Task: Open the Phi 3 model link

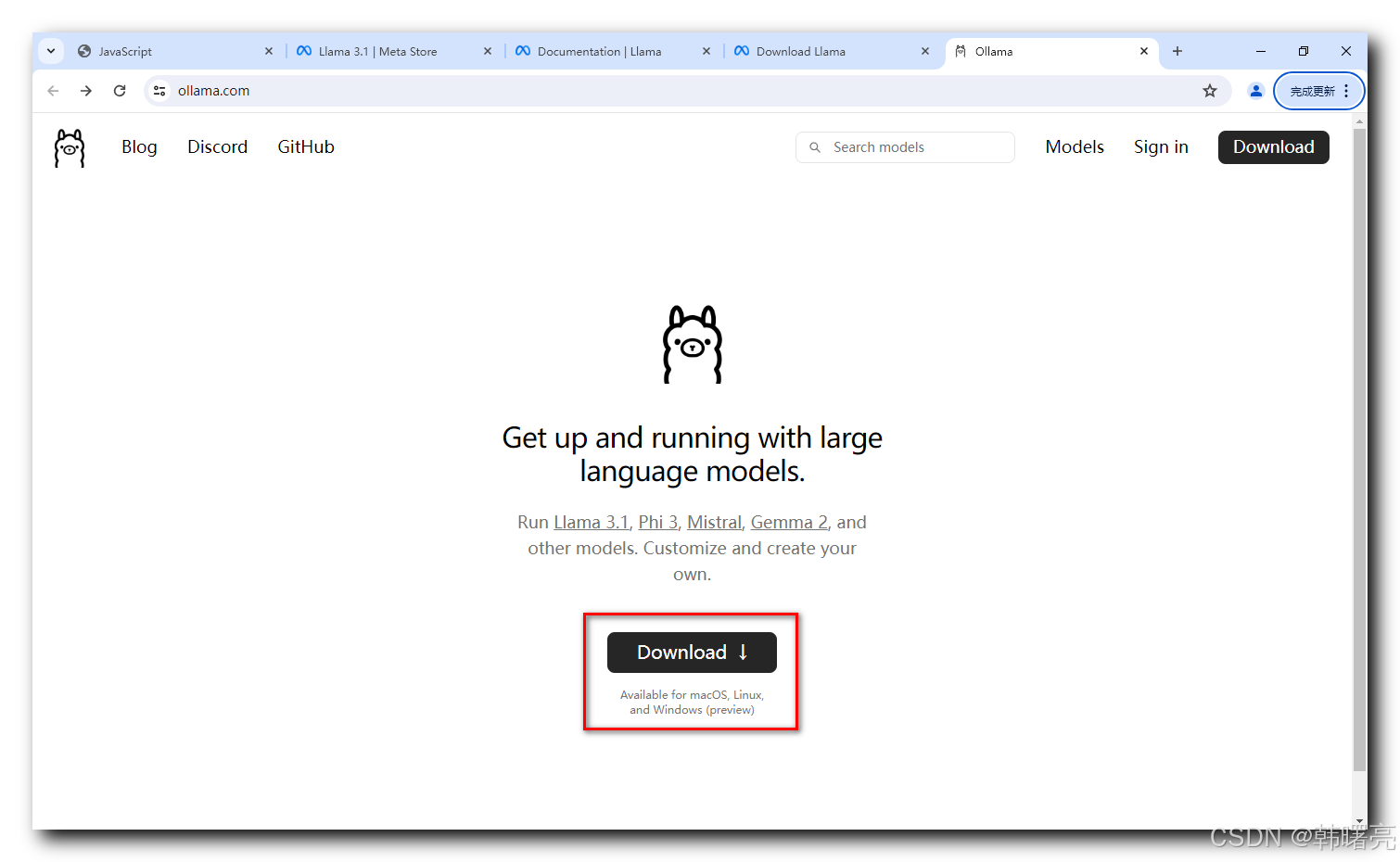Action: point(658,522)
